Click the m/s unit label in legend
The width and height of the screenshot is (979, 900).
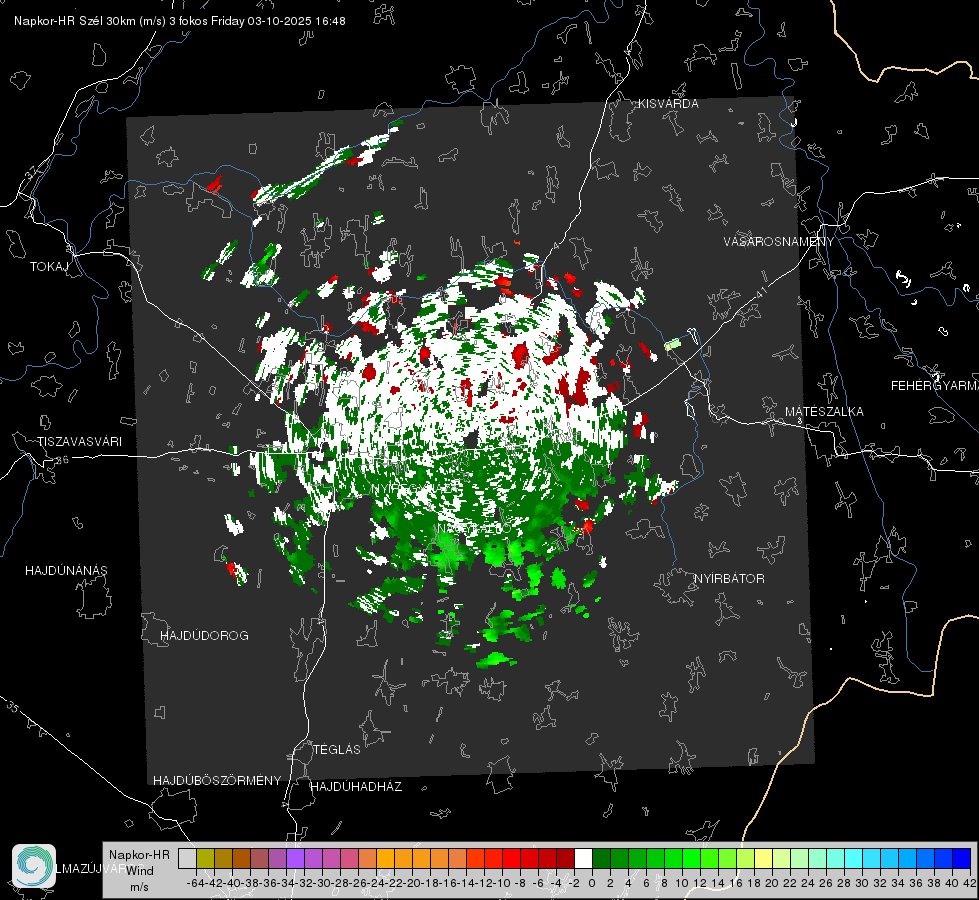(x=139, y=887)
